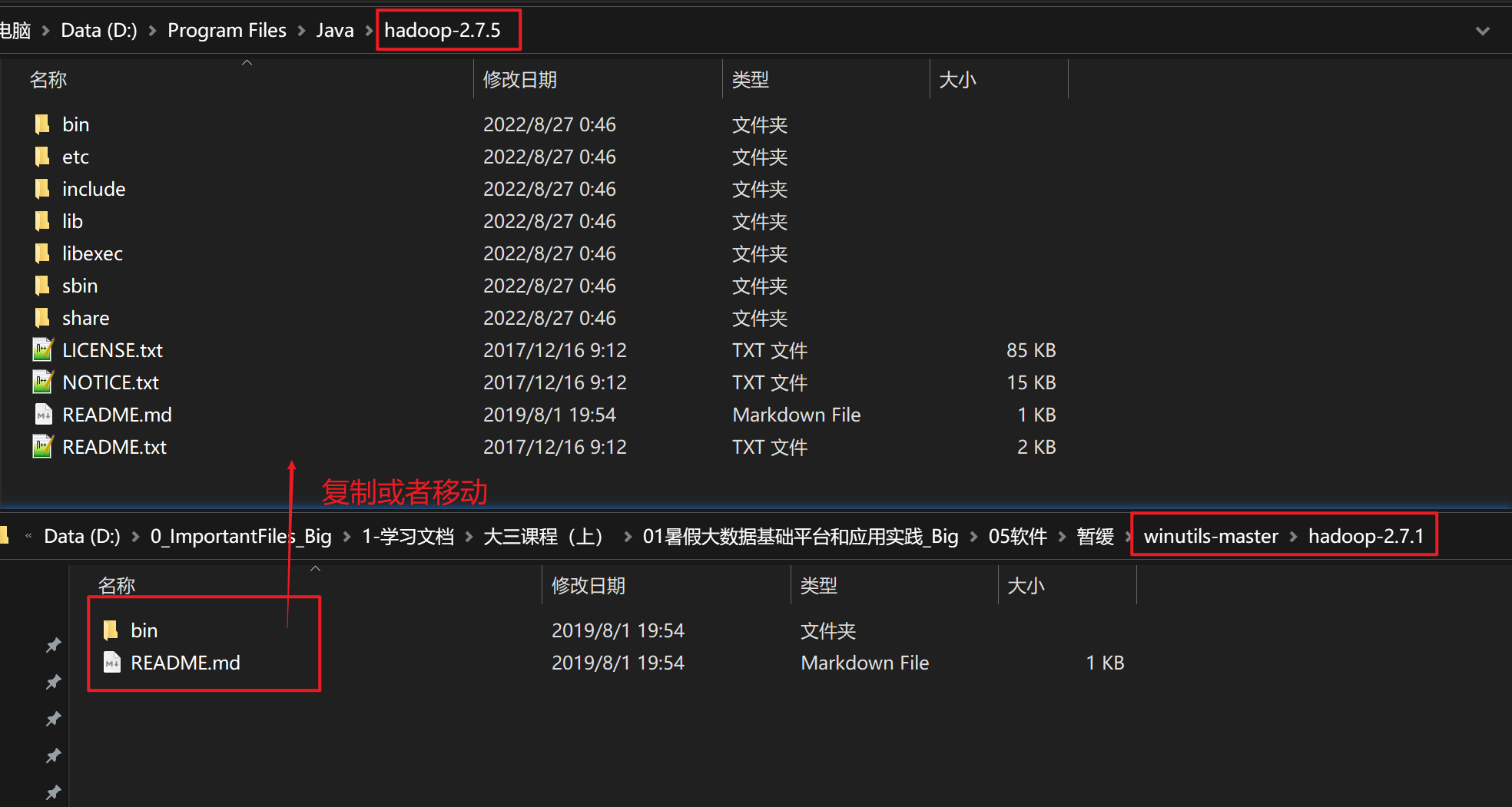Select the NOTICE.txt file name
1512x807 pixels.
[111, 382]
